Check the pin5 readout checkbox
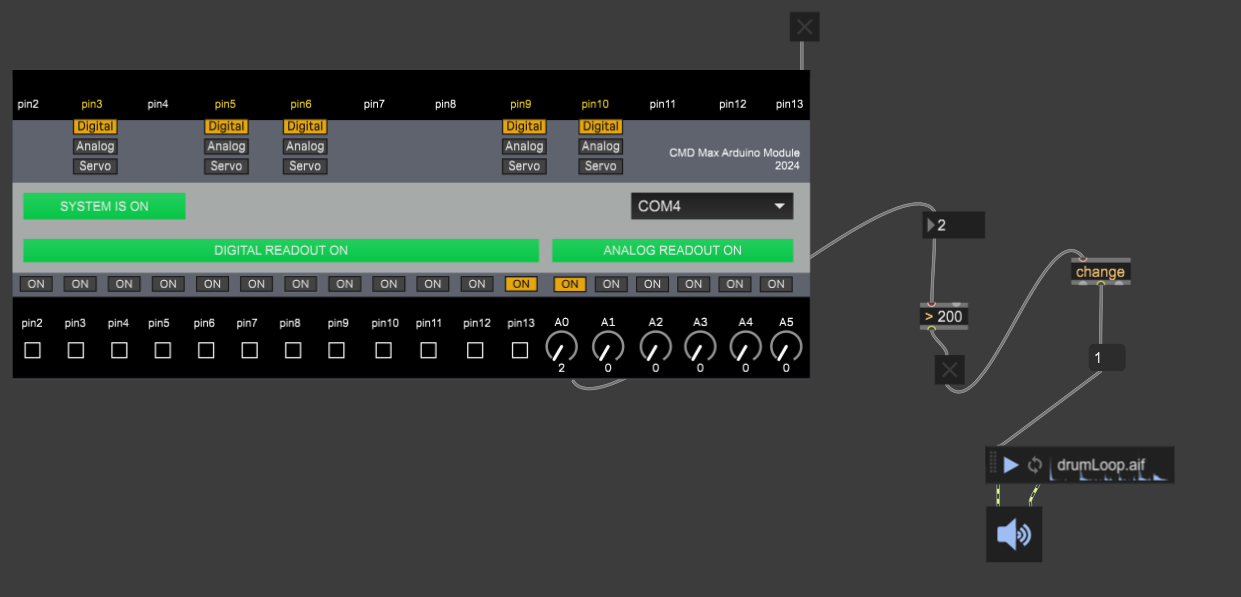 coord(162,350)
